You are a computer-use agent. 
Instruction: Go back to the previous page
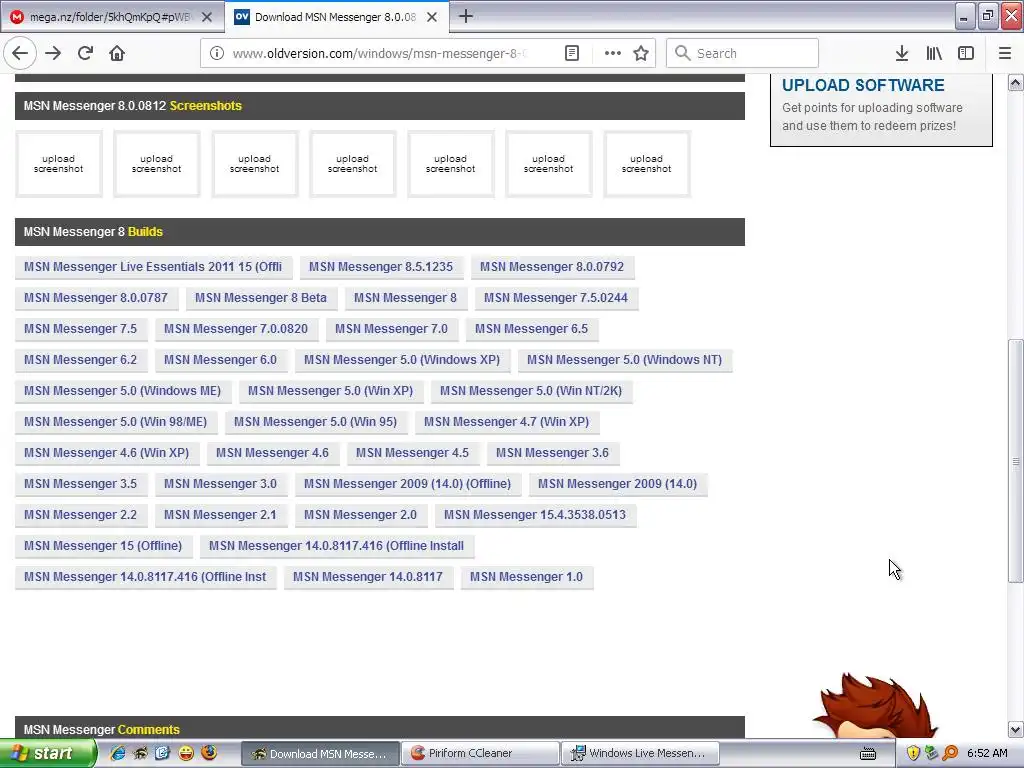(20, 53)
